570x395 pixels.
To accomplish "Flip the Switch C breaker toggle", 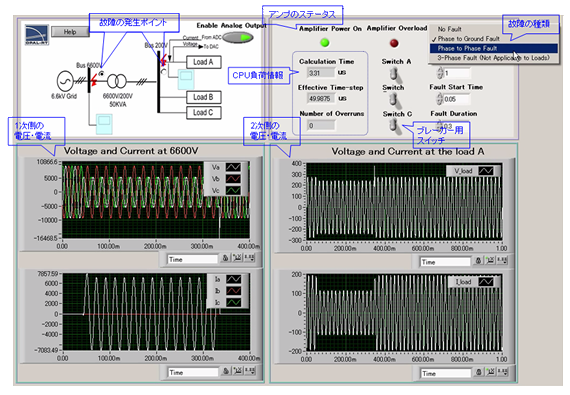I will pyautogui.click(x=393, y=126).
